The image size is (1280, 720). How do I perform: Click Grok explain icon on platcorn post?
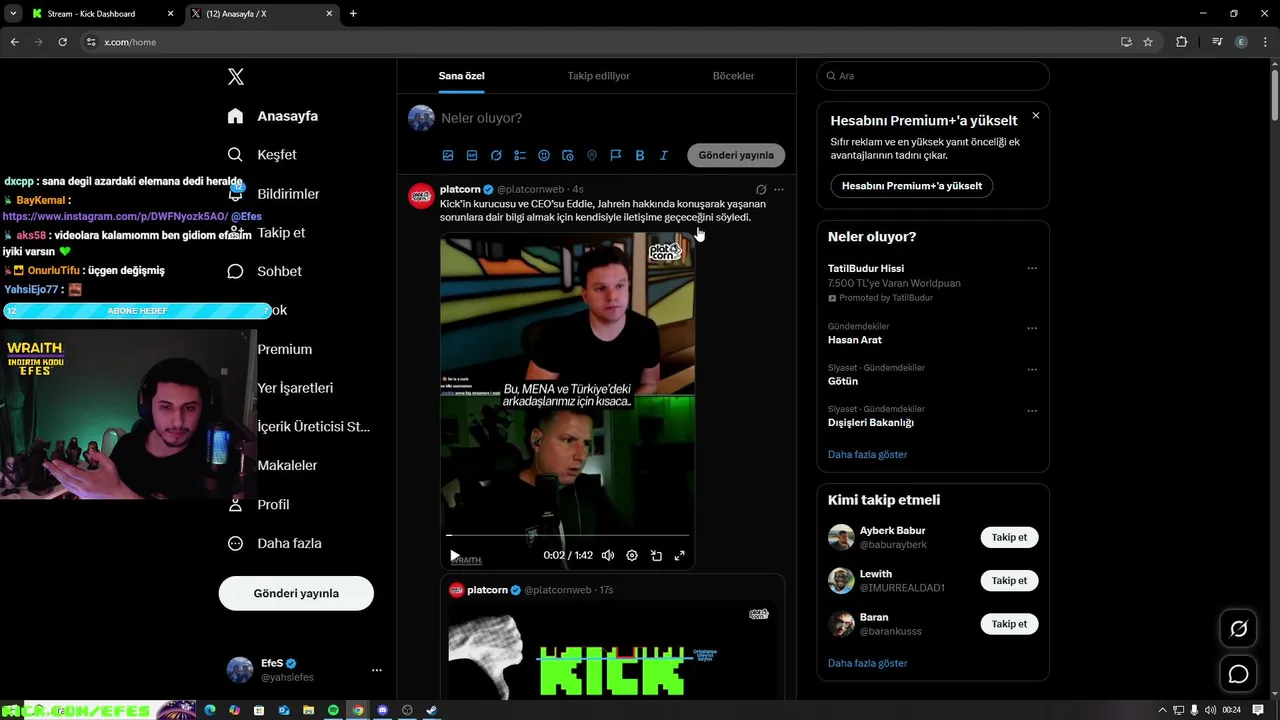761,189
